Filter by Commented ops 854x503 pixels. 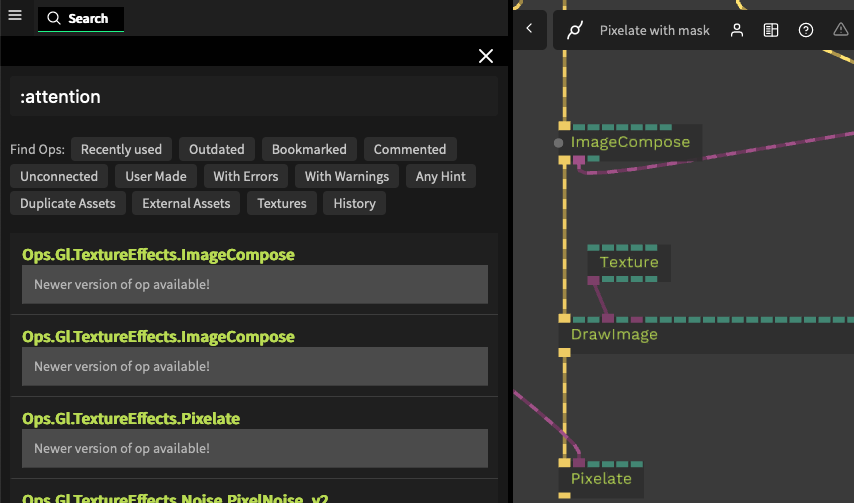click(x=410, y=149)
